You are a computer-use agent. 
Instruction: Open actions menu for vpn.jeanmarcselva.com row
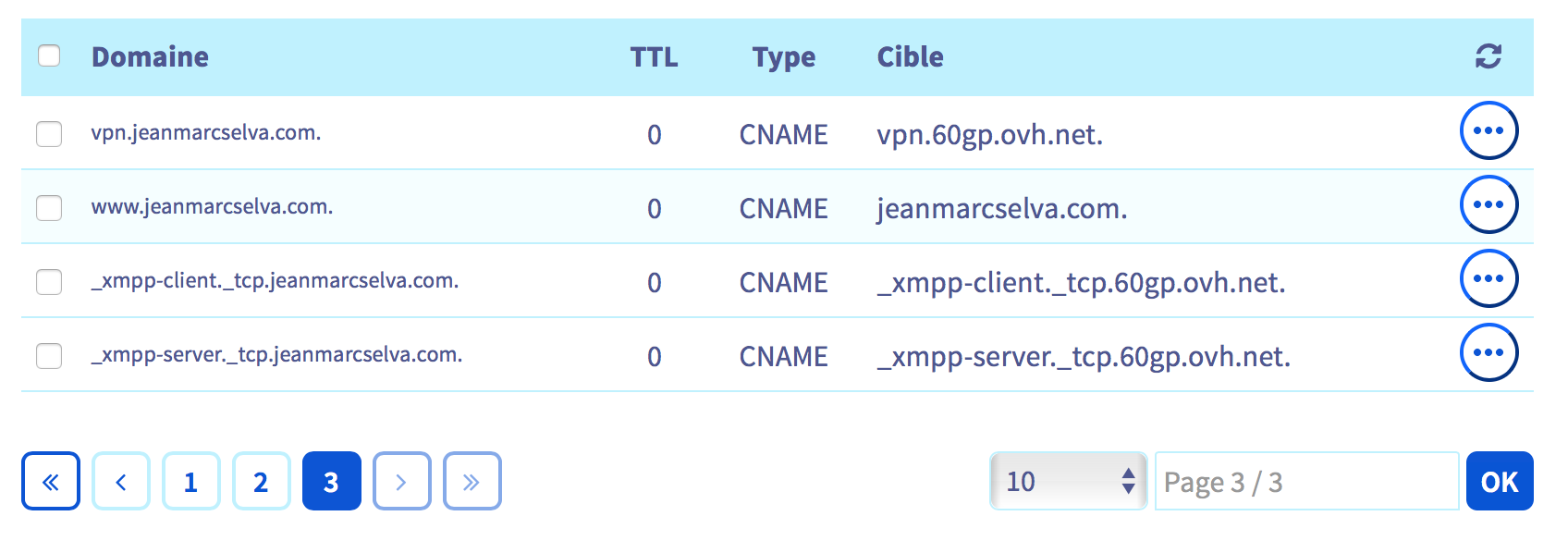point(1488,131)
